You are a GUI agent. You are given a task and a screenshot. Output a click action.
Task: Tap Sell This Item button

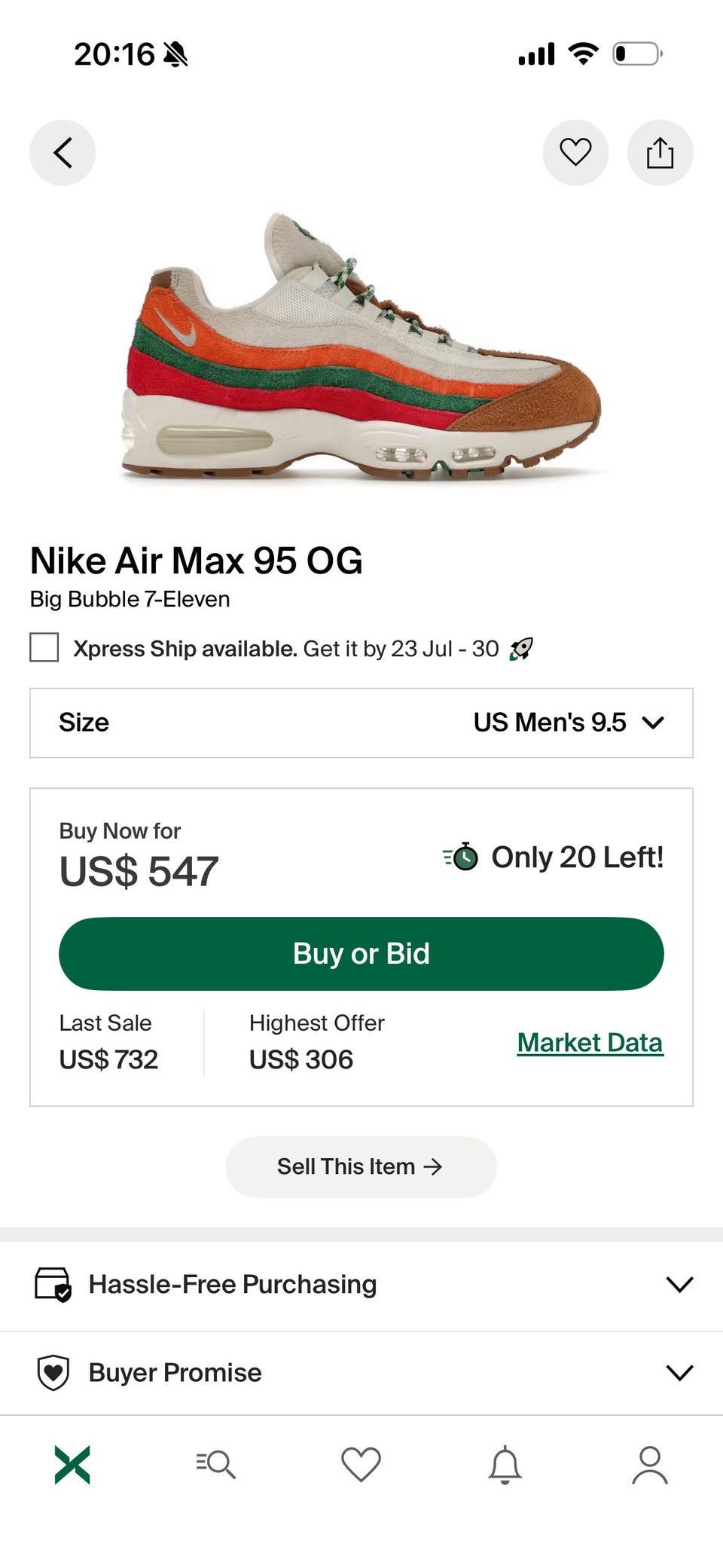point(361,1167)
